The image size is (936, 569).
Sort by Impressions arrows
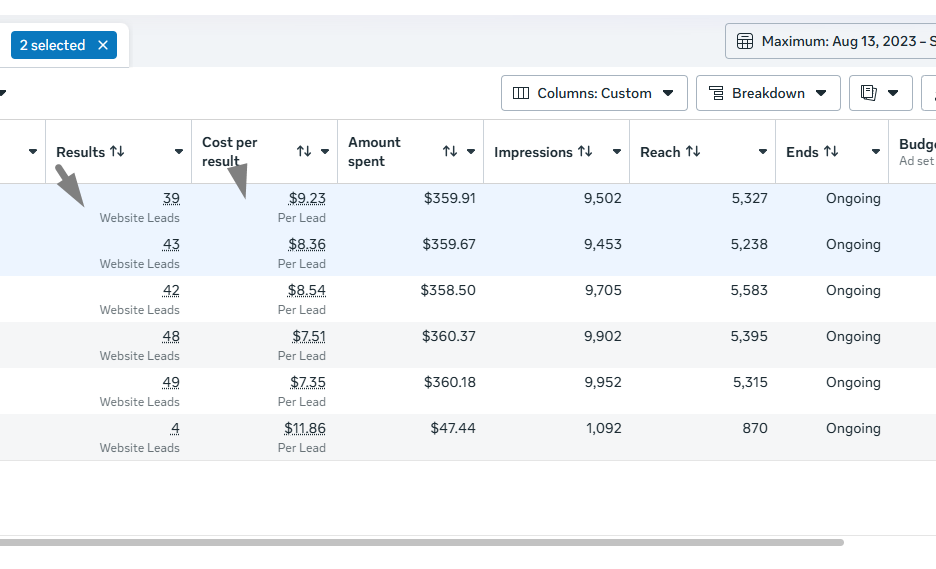(586, 152)
